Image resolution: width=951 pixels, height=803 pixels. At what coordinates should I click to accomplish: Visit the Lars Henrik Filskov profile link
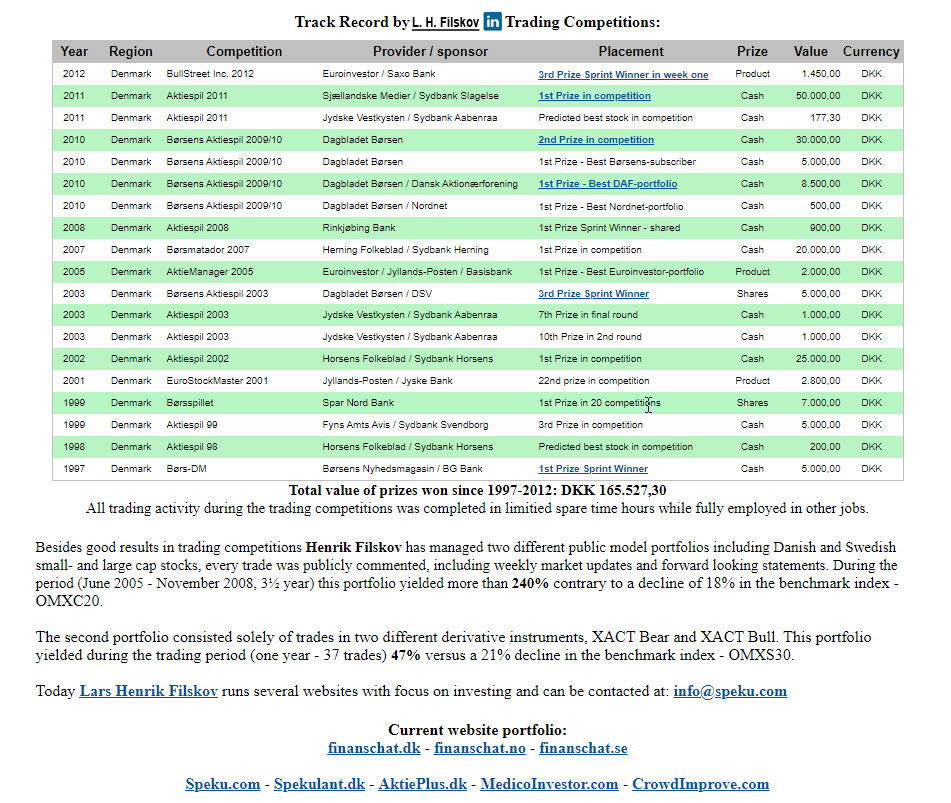[x=149, y=691]
